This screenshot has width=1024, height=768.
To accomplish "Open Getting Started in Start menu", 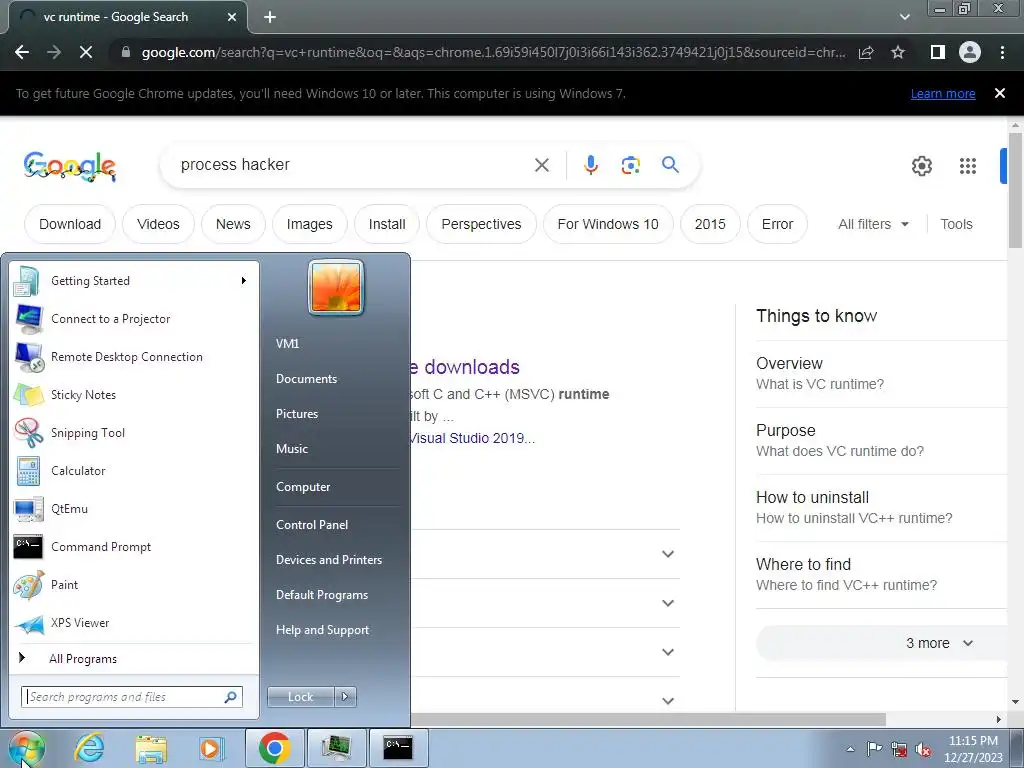I will (x=133, y=281).
